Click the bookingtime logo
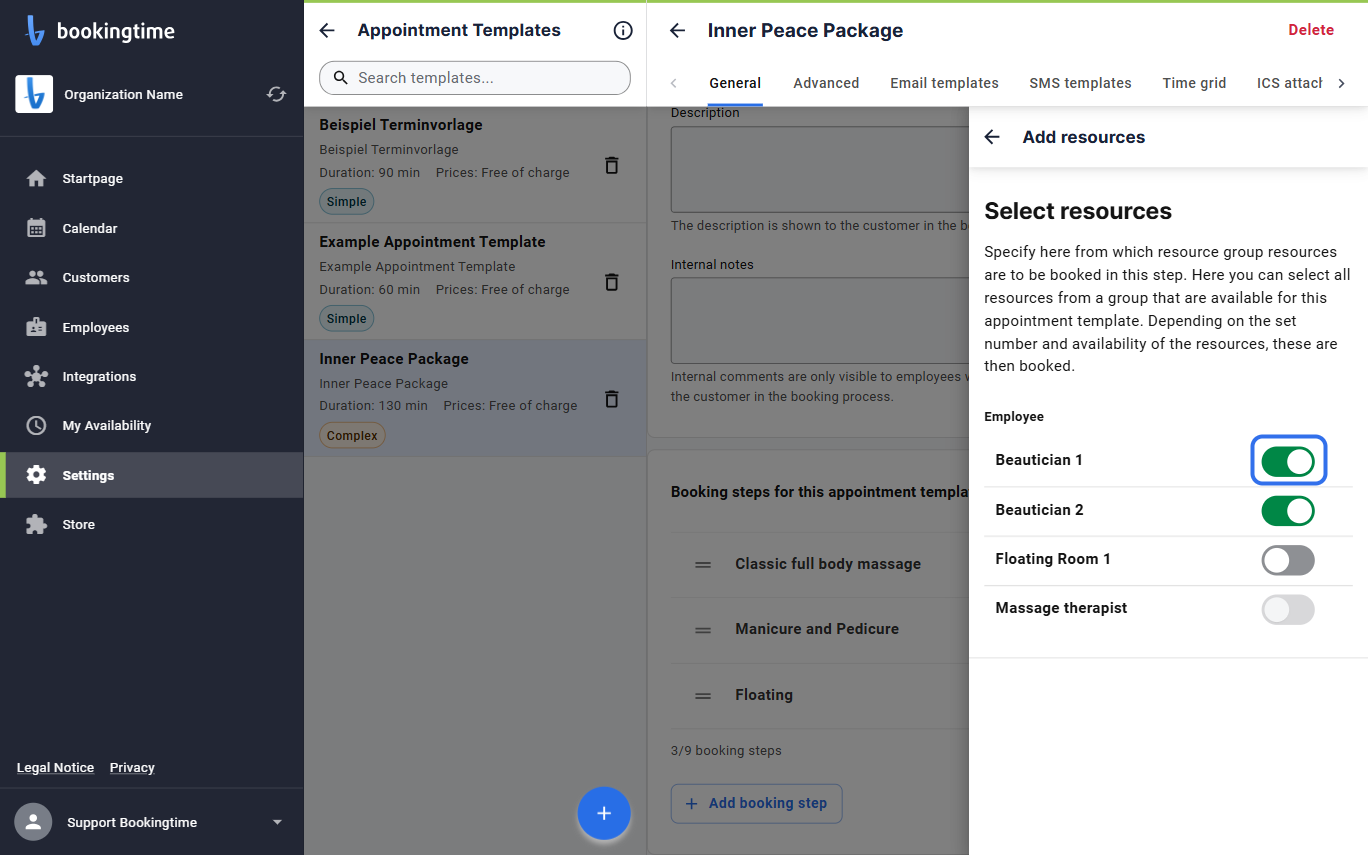The width and height of the screenshot is (1368, 855). (100, 31)
